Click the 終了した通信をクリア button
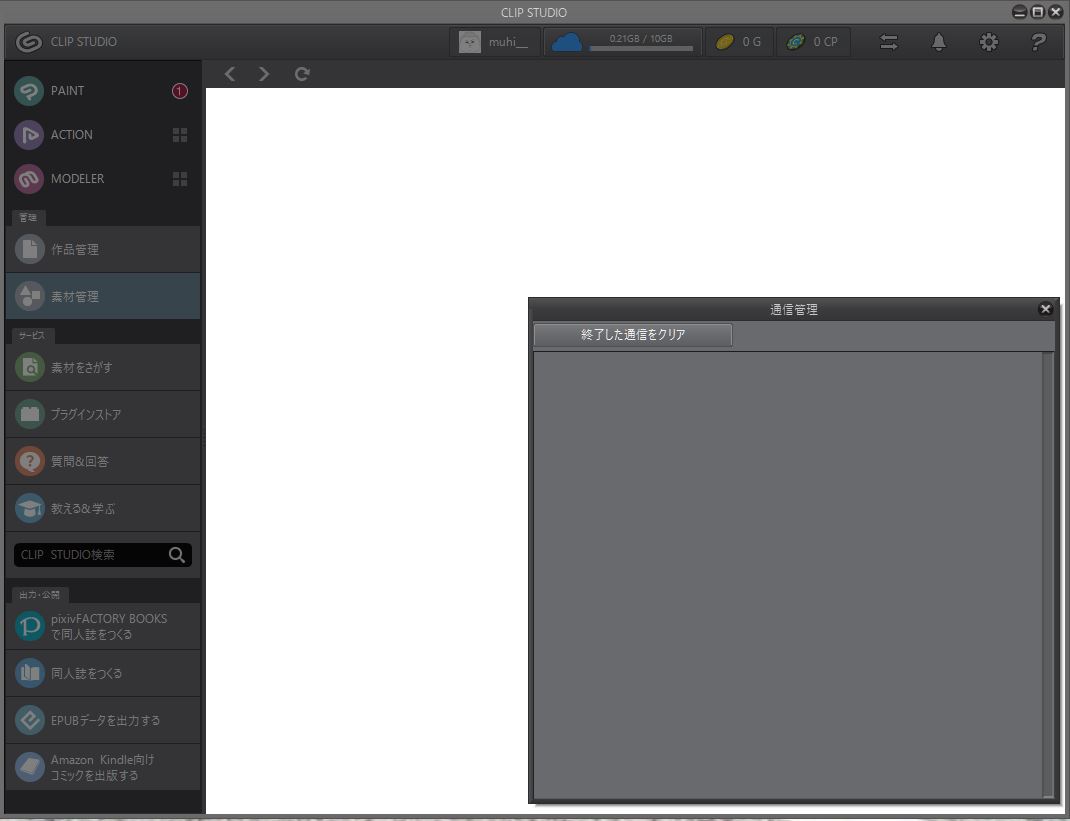The height and width of the screenshot is (821, 1070). coord(633,335)
